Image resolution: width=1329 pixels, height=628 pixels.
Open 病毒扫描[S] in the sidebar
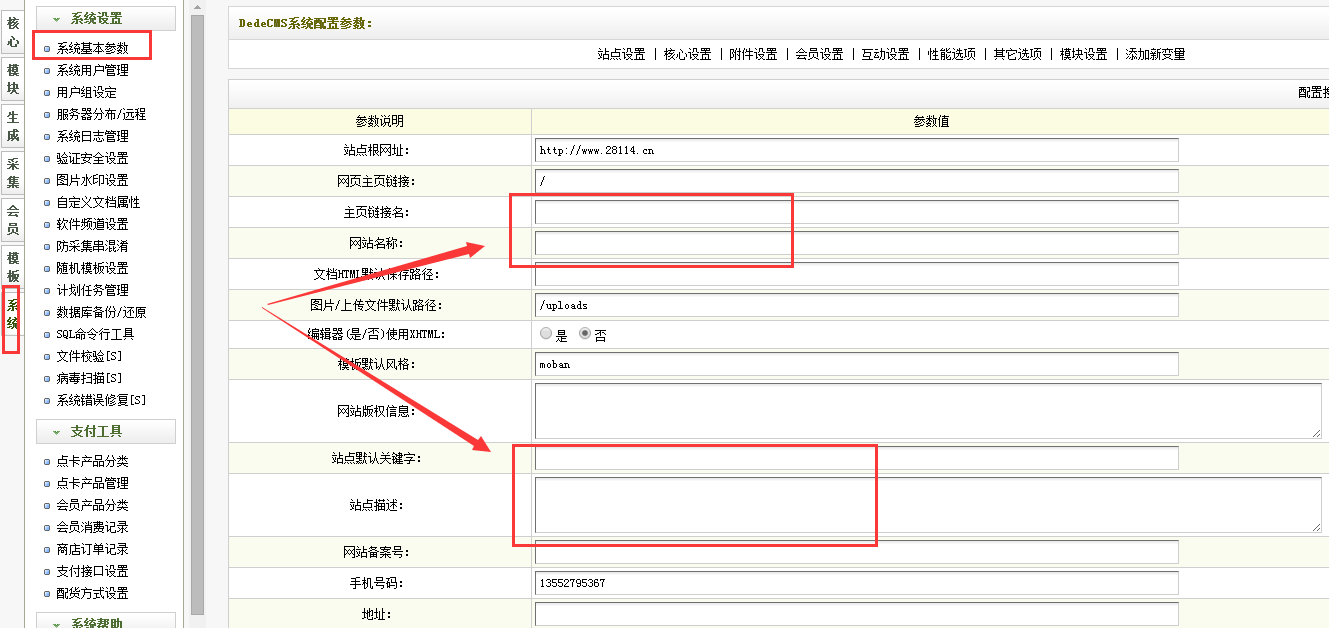(89, 378)
